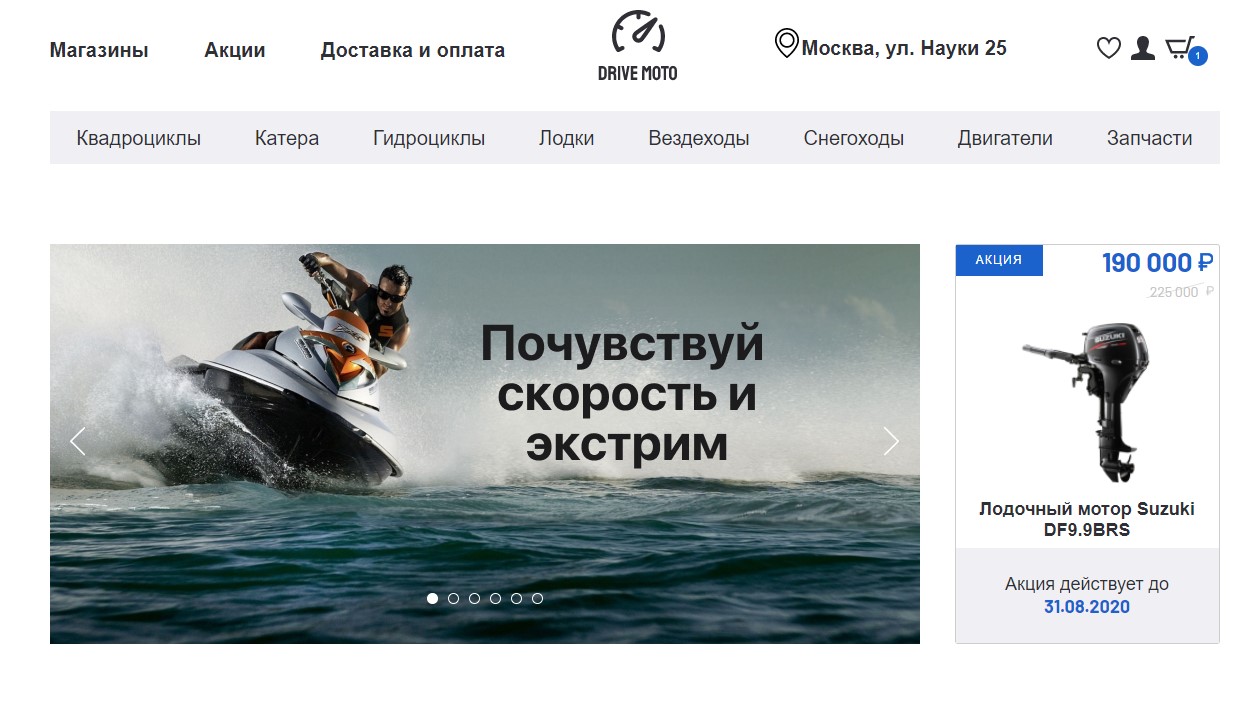Click the jet ski banner image

coord(485,444)
